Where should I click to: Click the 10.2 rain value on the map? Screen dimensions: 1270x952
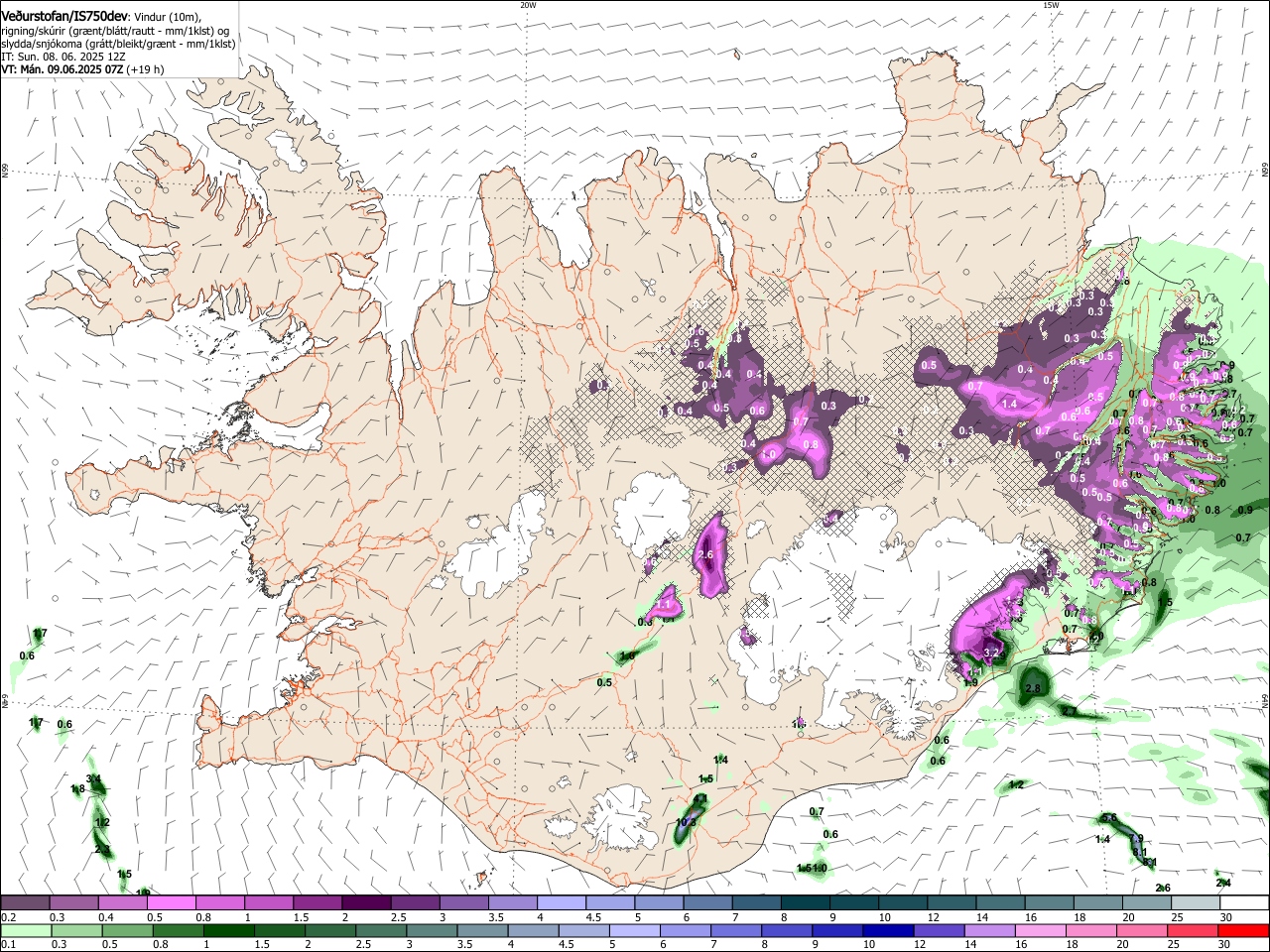pyautogui.click(x=687, y=822)
